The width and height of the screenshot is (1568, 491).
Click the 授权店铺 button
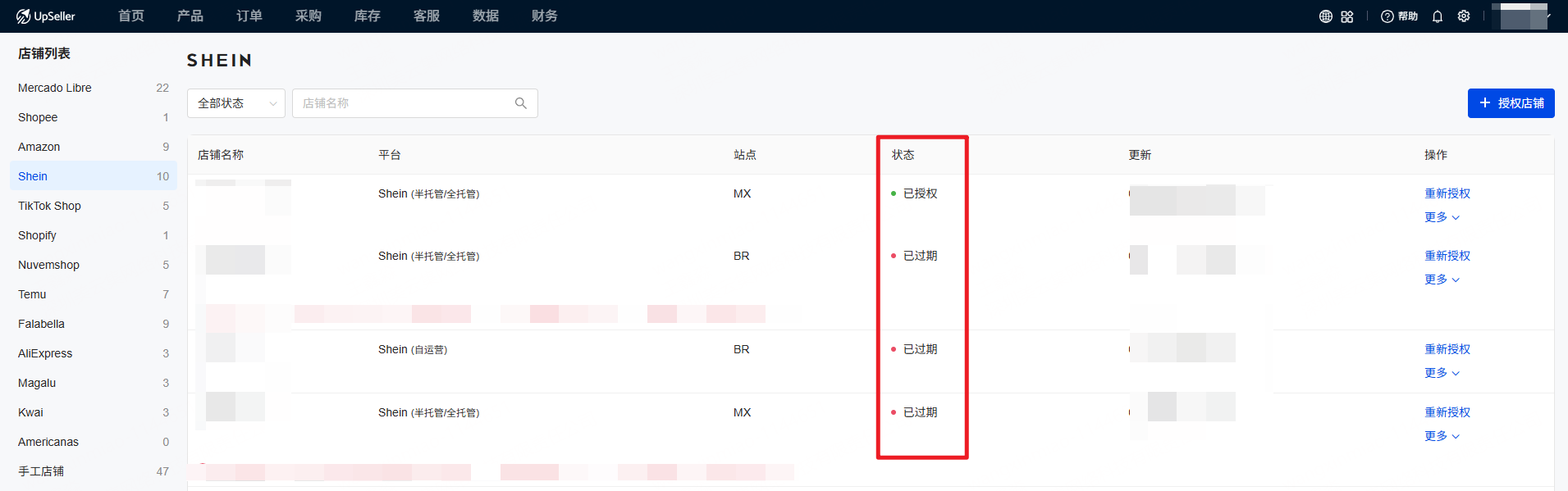click(x=1511, y=103)
